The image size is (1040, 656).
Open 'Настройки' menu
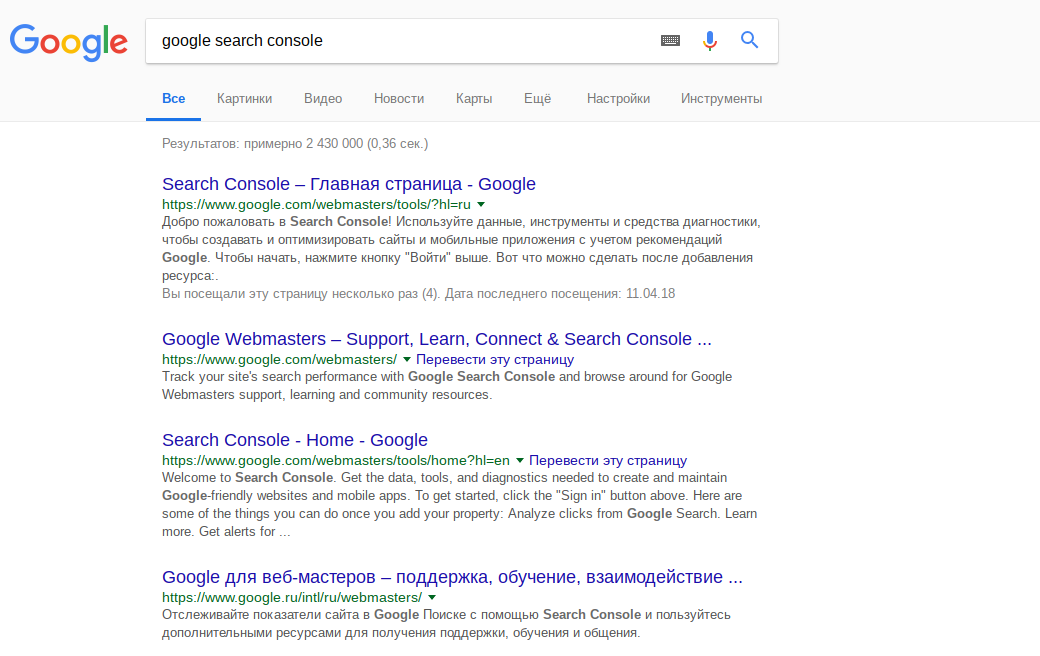[618, 98]
